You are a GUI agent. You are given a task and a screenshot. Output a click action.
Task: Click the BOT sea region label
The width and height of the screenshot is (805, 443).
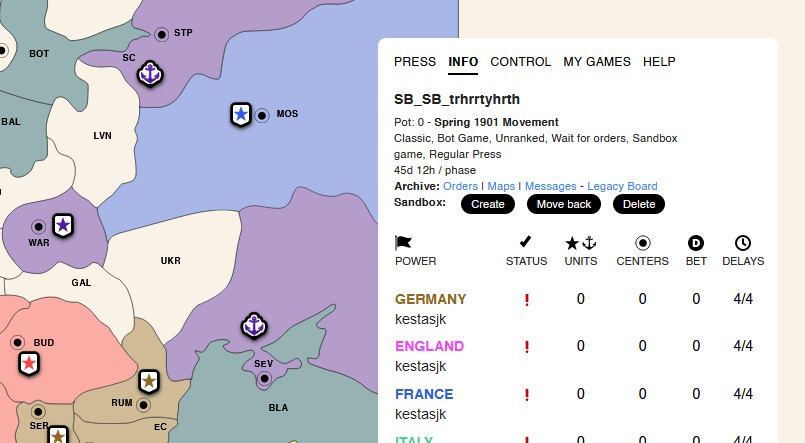click(x=39, y=54)
